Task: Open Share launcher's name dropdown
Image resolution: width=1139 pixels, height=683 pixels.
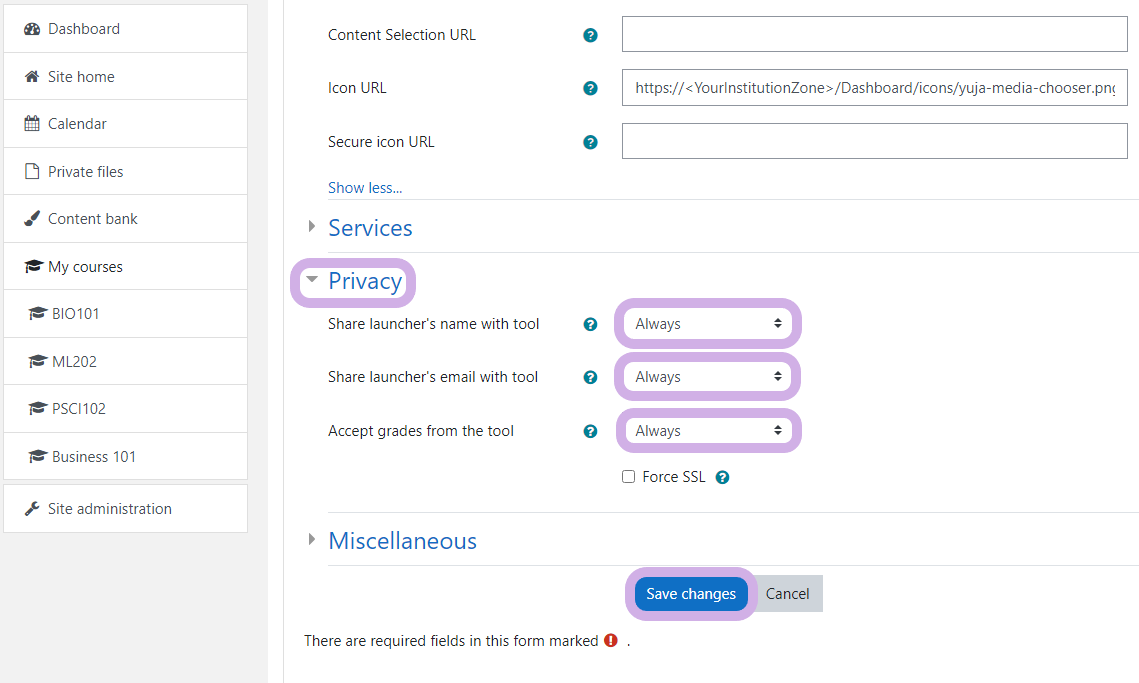Action: (708, 324)
